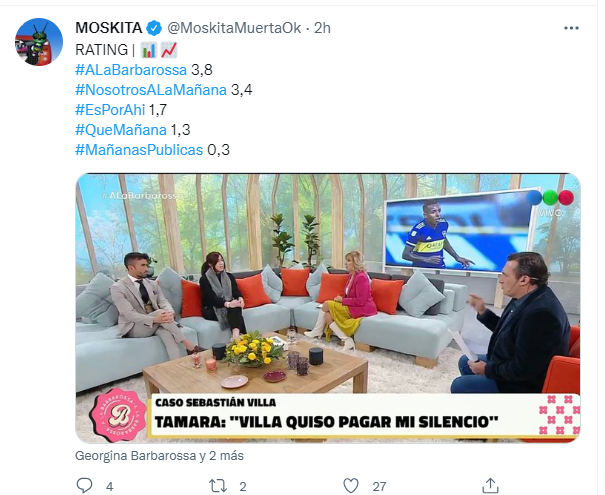The height and width of the screenshot is (495, 605).
Task: Click the bar chart emoji after RATING
Action: (x=148, y=50)
